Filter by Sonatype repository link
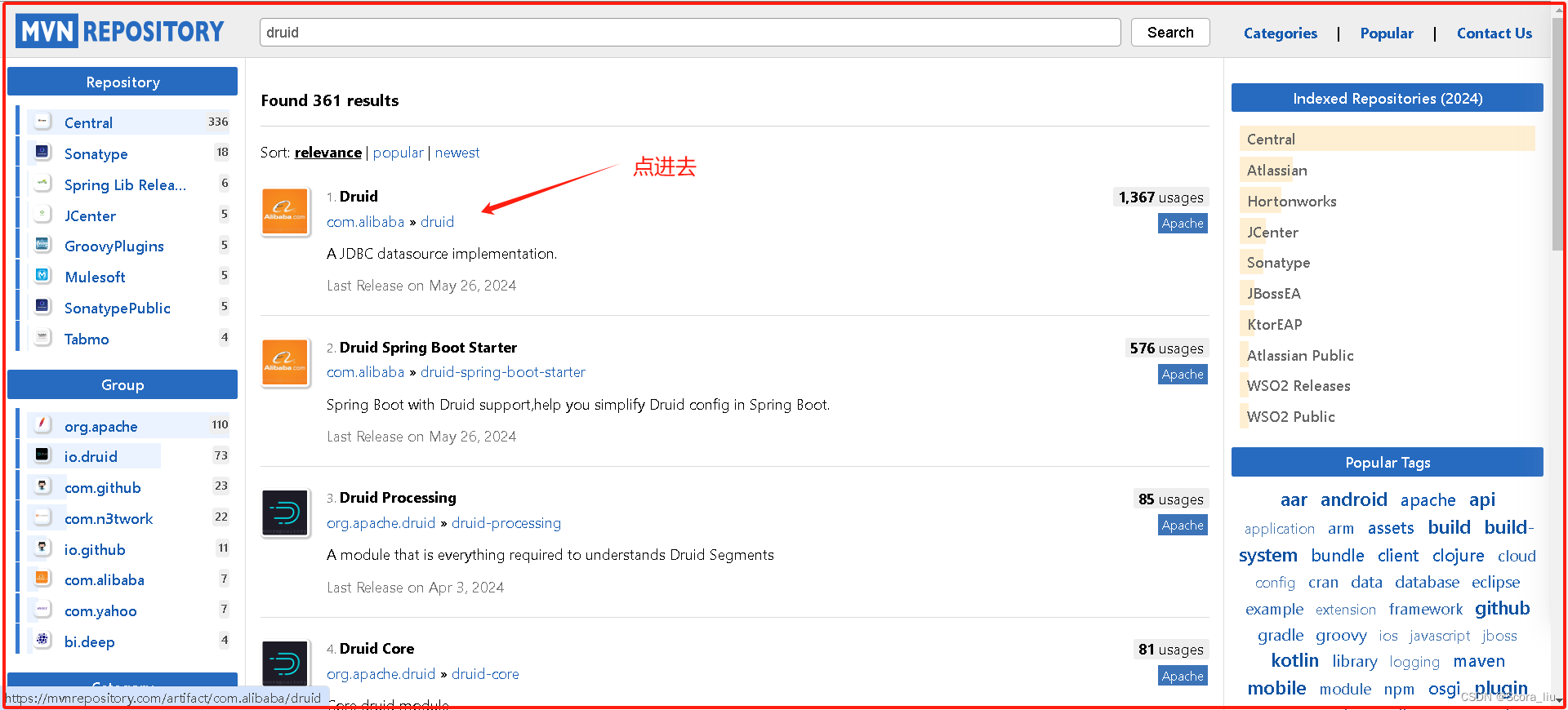1568x710 pixels. [x=96, y=154]
